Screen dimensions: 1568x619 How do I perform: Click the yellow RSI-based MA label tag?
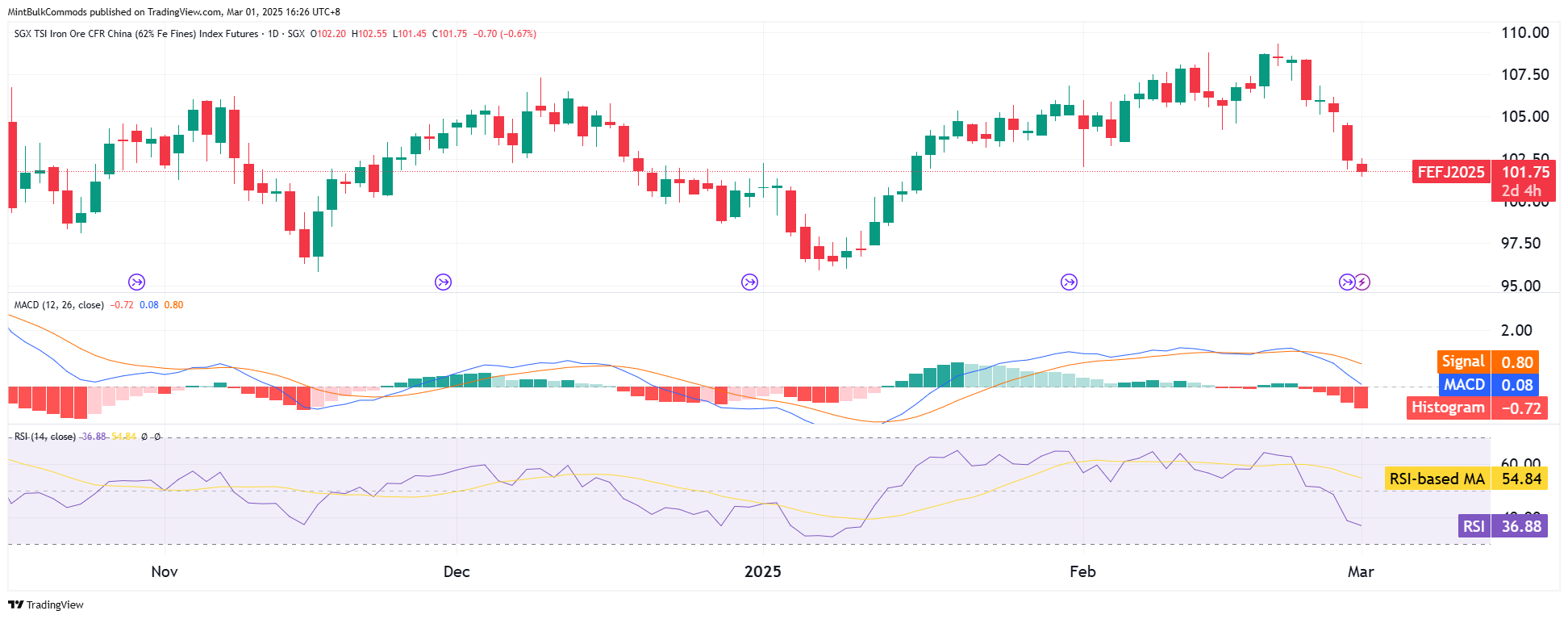[x=1437, y=479]
